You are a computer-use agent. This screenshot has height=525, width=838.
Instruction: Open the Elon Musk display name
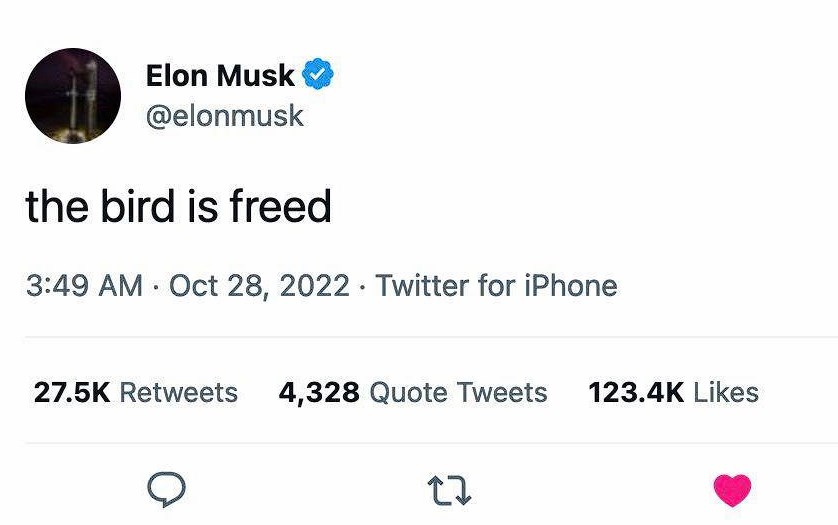pos(220,75)
